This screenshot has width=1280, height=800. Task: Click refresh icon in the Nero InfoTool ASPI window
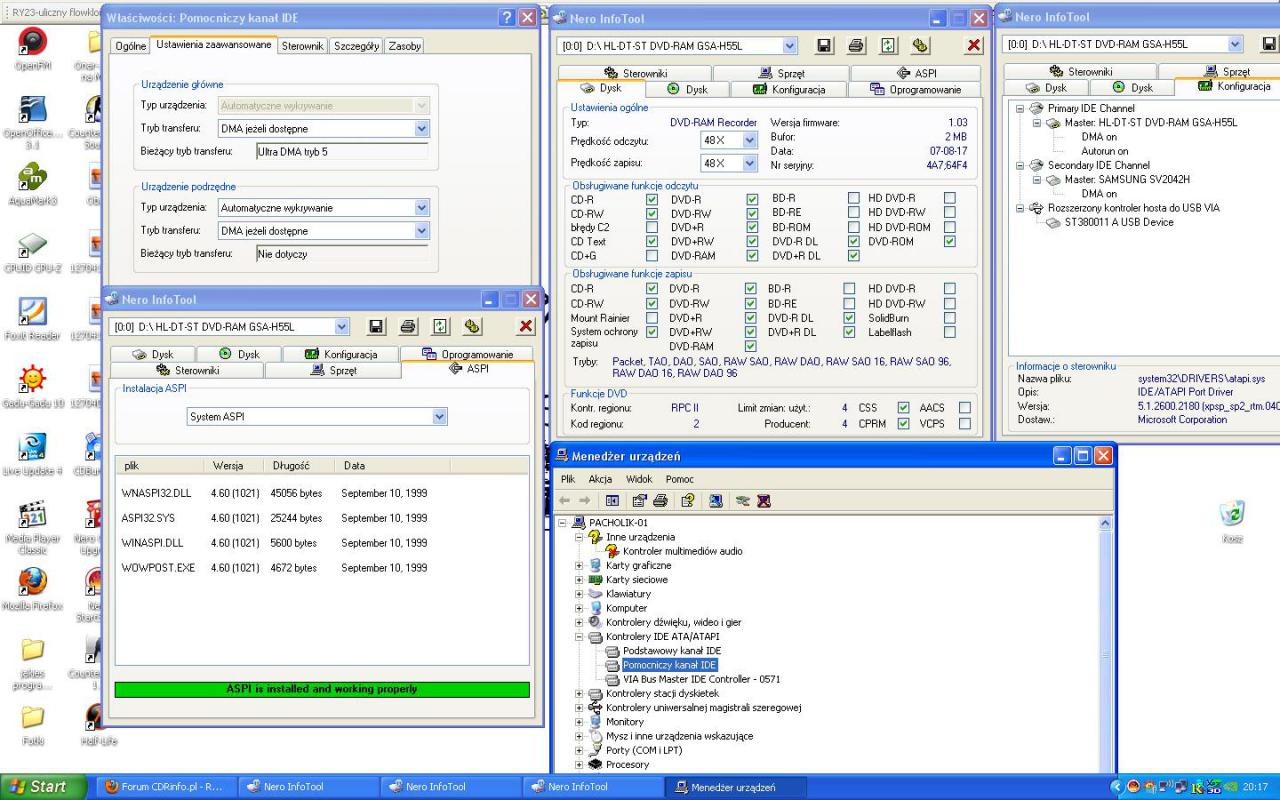pos(440,327)
